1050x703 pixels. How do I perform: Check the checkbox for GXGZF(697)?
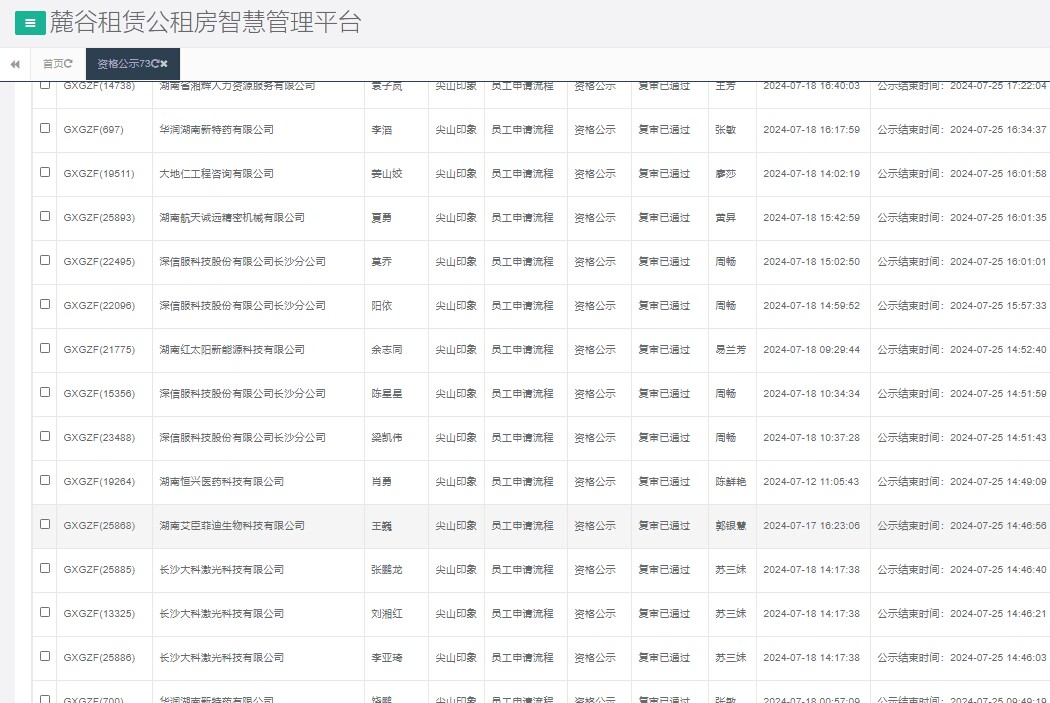(x=43, y=129)
